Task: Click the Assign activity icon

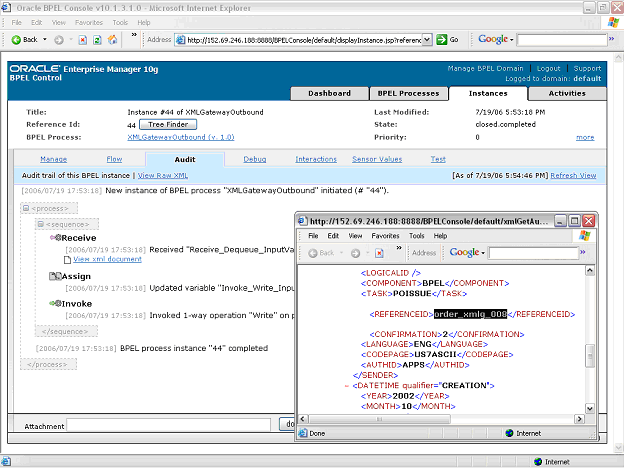Action: 55,276
